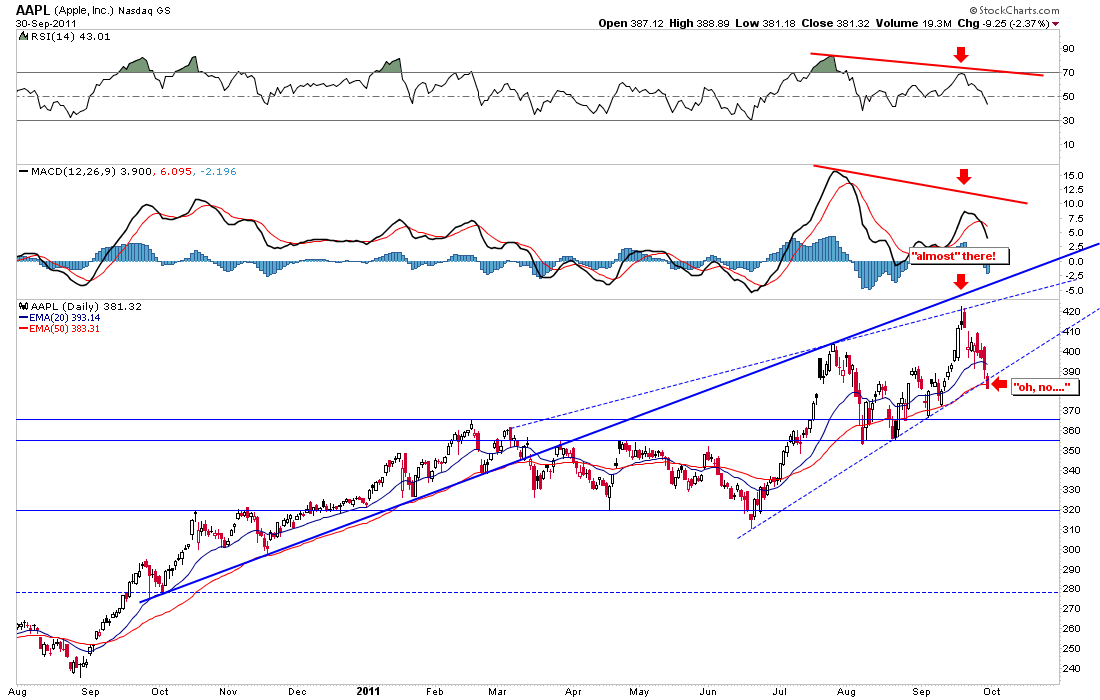1100x700 pixels.
Task: Select the Volume 19.3M value
Action: pyautogui.click(x=913, y=23)
